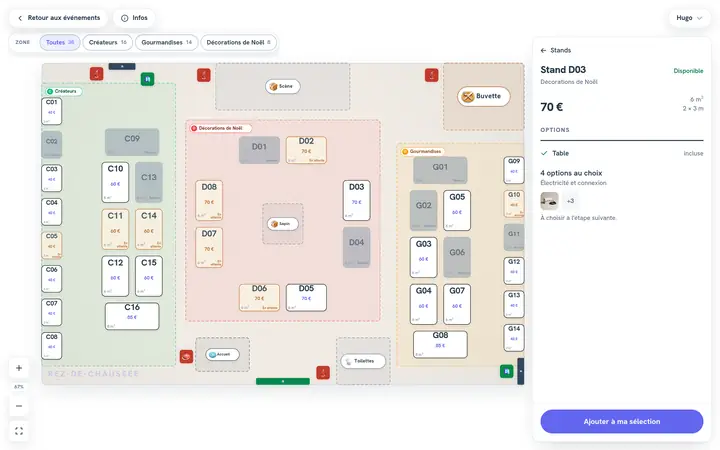Select stand G12
Image resolution: width=720 pixels, height=450 pixels.
pyautogui.click(x=514, y=271)
